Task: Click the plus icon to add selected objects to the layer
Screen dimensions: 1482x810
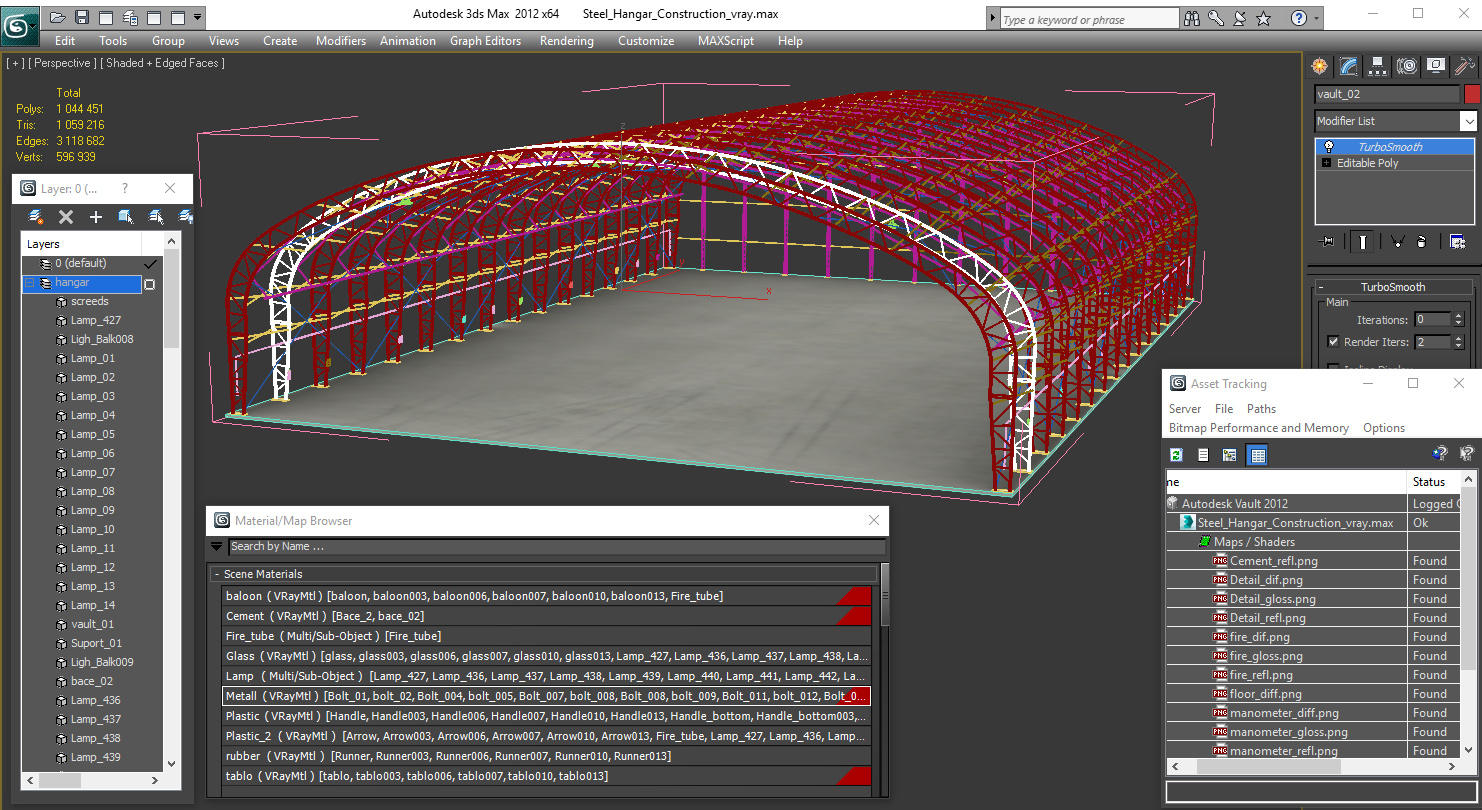Action: (96, 217)
